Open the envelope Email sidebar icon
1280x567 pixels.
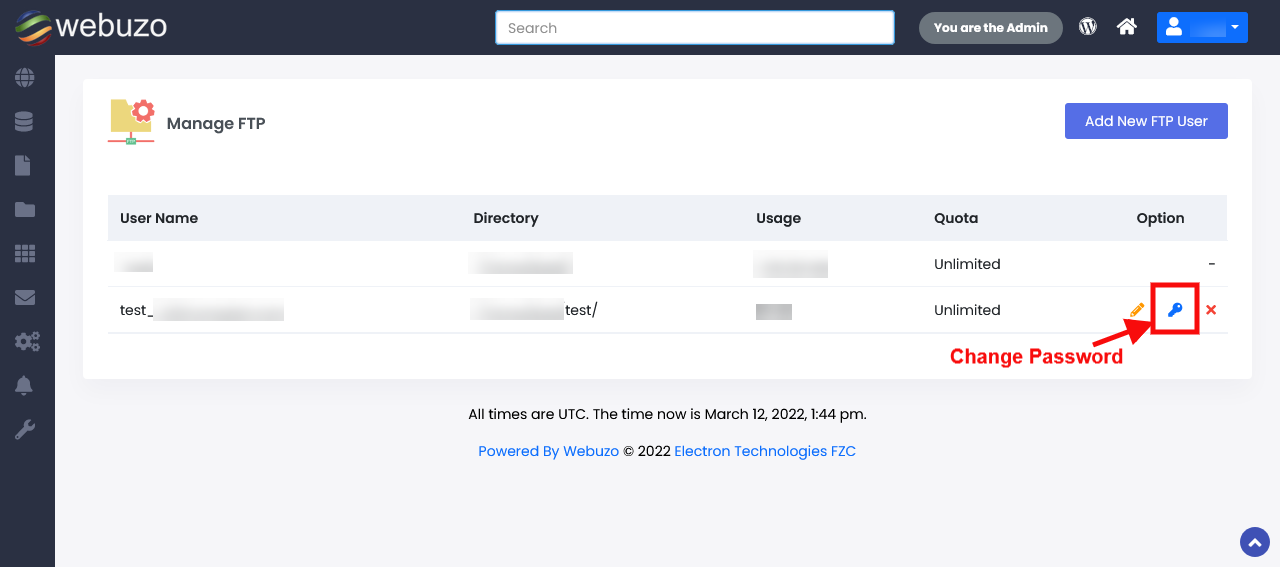pyautogui.click(x=24, y=297)
